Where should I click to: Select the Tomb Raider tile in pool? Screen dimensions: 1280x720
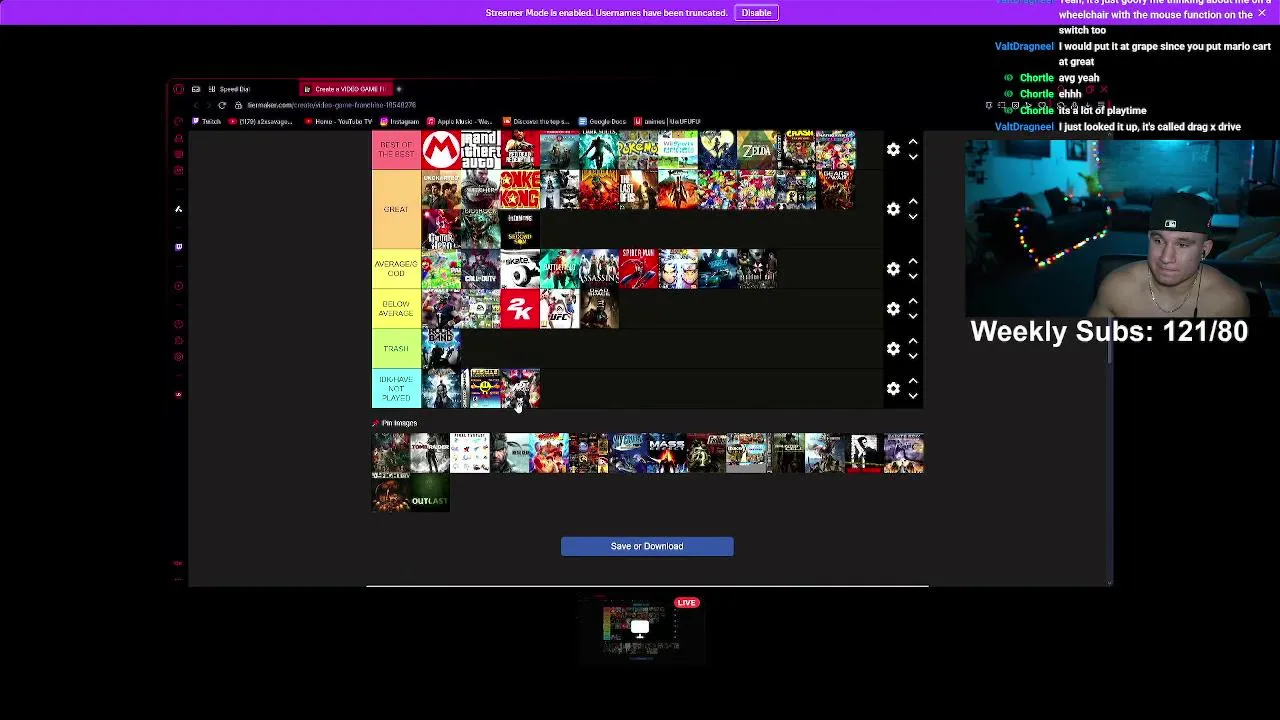[430, 453]
